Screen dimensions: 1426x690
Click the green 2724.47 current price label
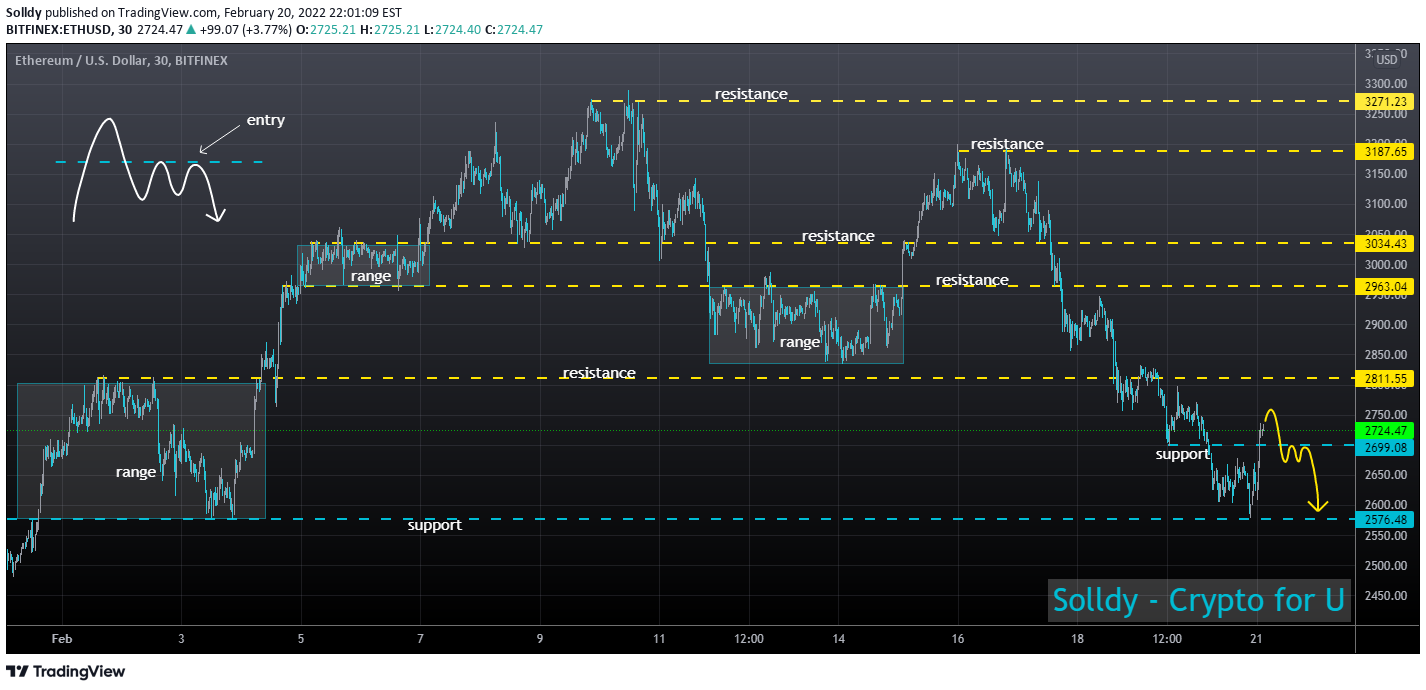click(x=1383, y=430)
